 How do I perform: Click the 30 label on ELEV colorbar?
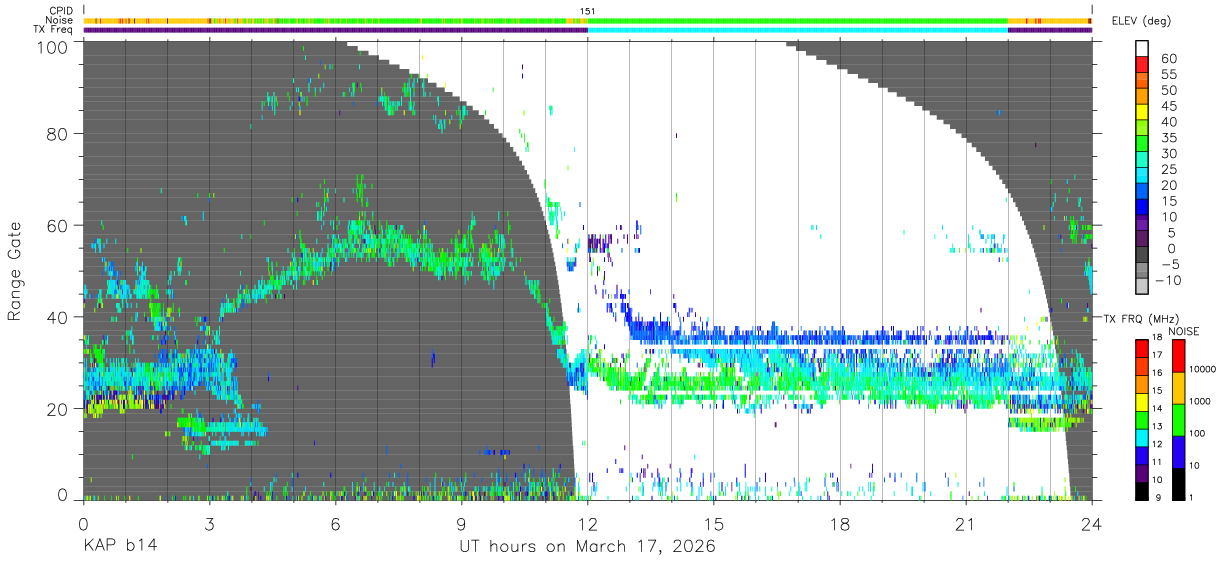(x=1167, y=153)
